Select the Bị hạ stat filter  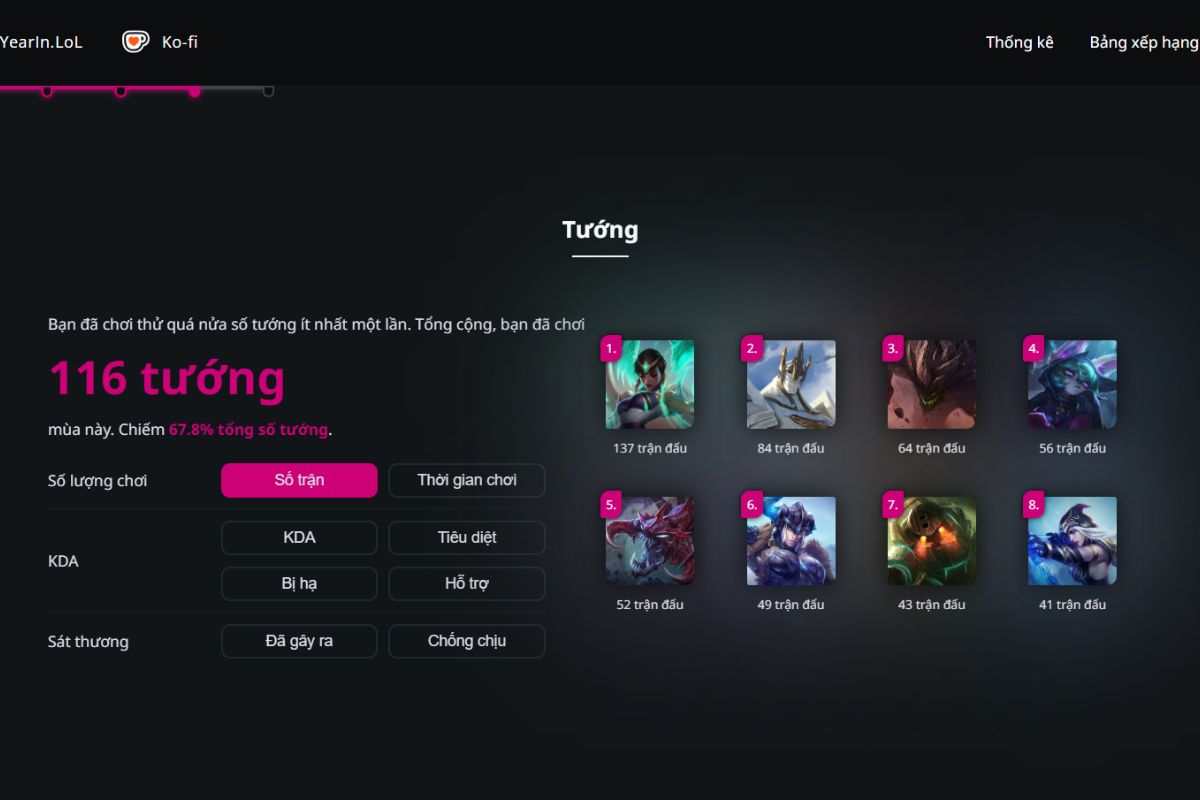[x=299, y=584]
